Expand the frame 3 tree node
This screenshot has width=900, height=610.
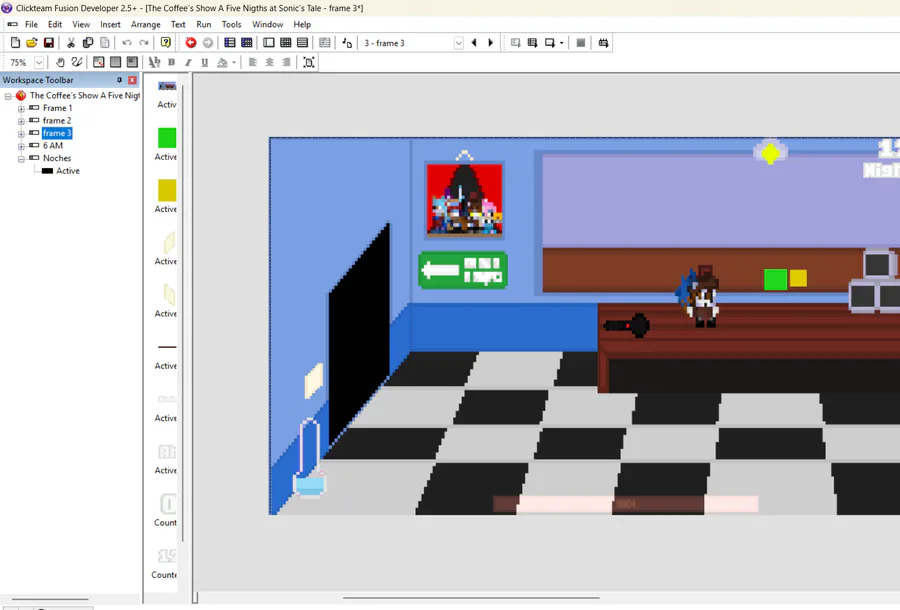pos(21,134)
